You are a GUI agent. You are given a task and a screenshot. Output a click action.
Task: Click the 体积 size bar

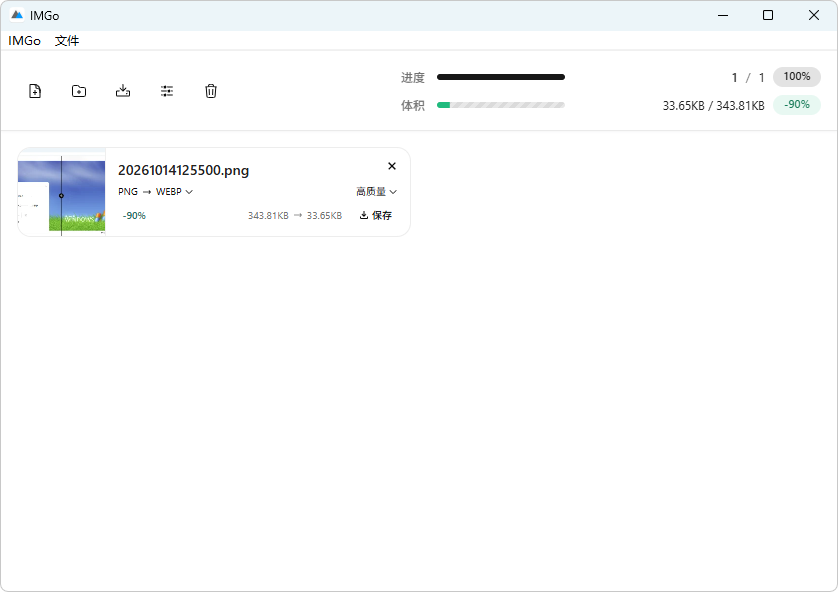pyautogui.click(x=501, y=105)
